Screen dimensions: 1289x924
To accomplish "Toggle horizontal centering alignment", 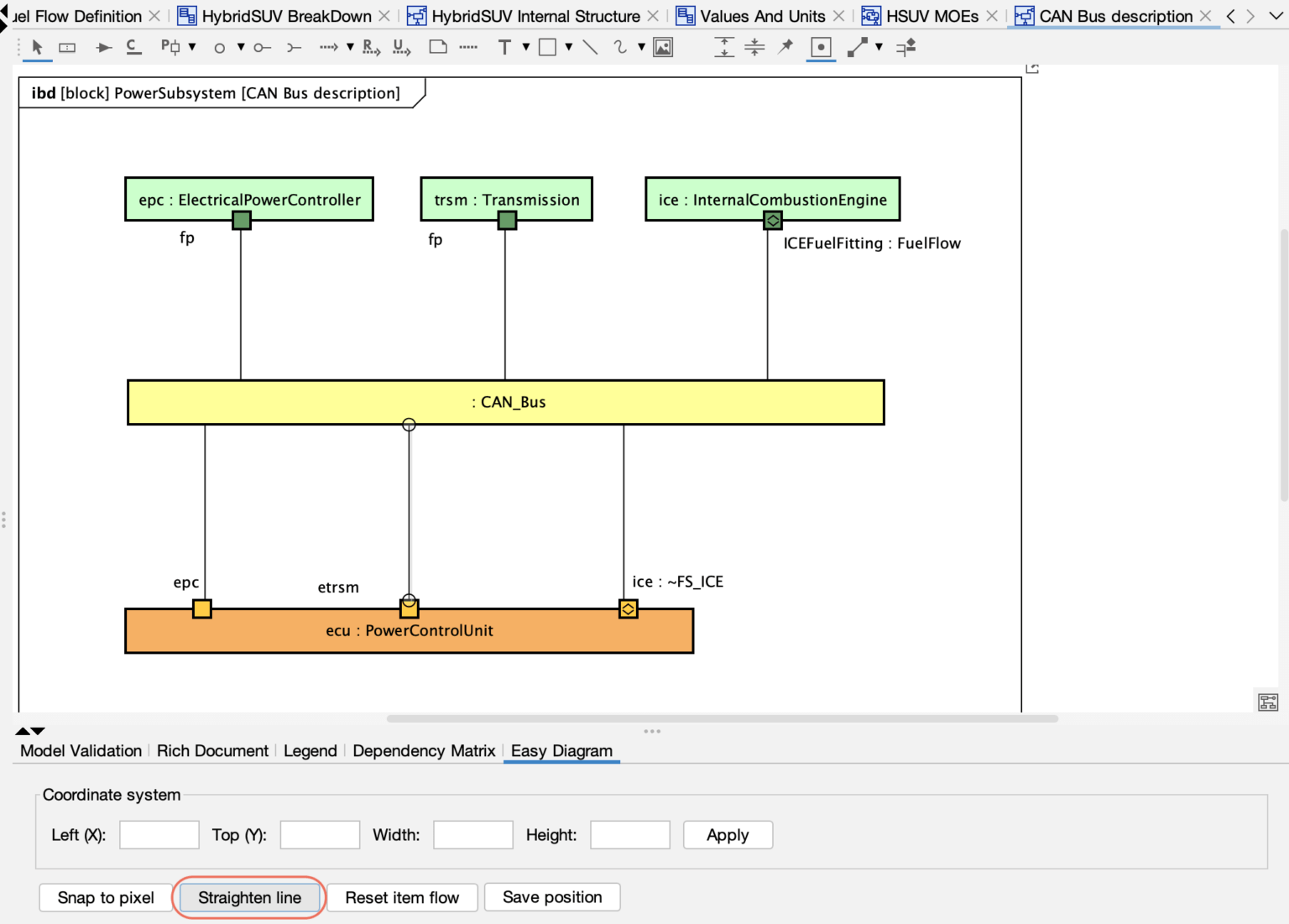I will (754, 48).
